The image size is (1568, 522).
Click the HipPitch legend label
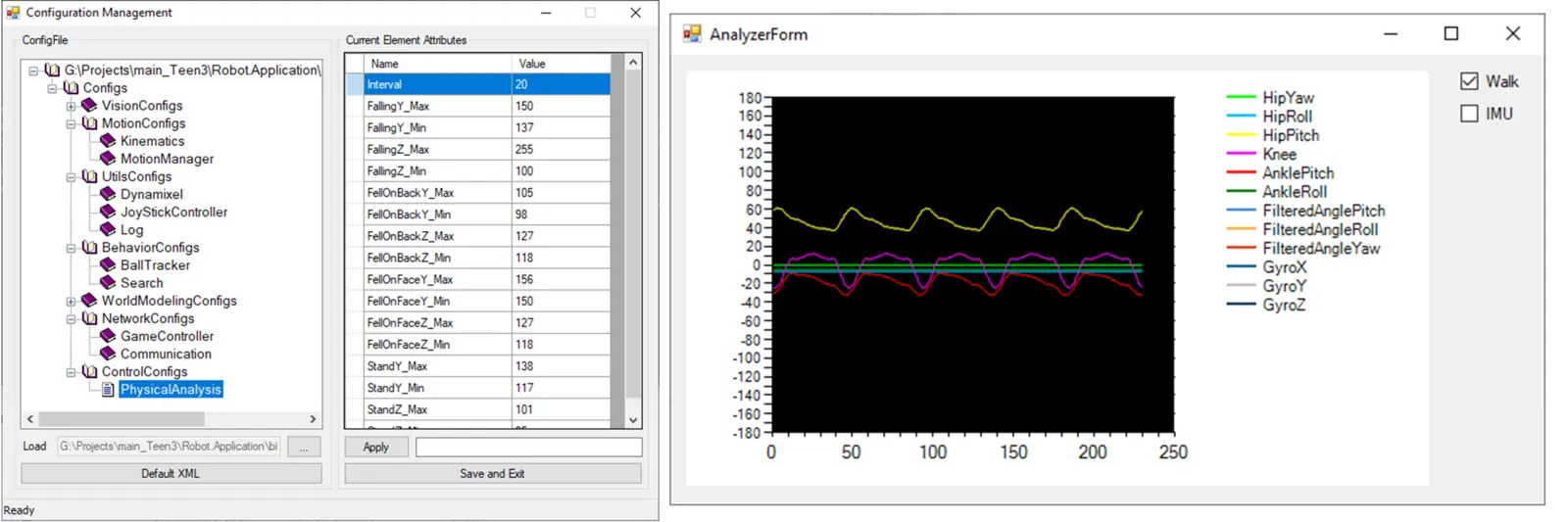point(1291,135)
